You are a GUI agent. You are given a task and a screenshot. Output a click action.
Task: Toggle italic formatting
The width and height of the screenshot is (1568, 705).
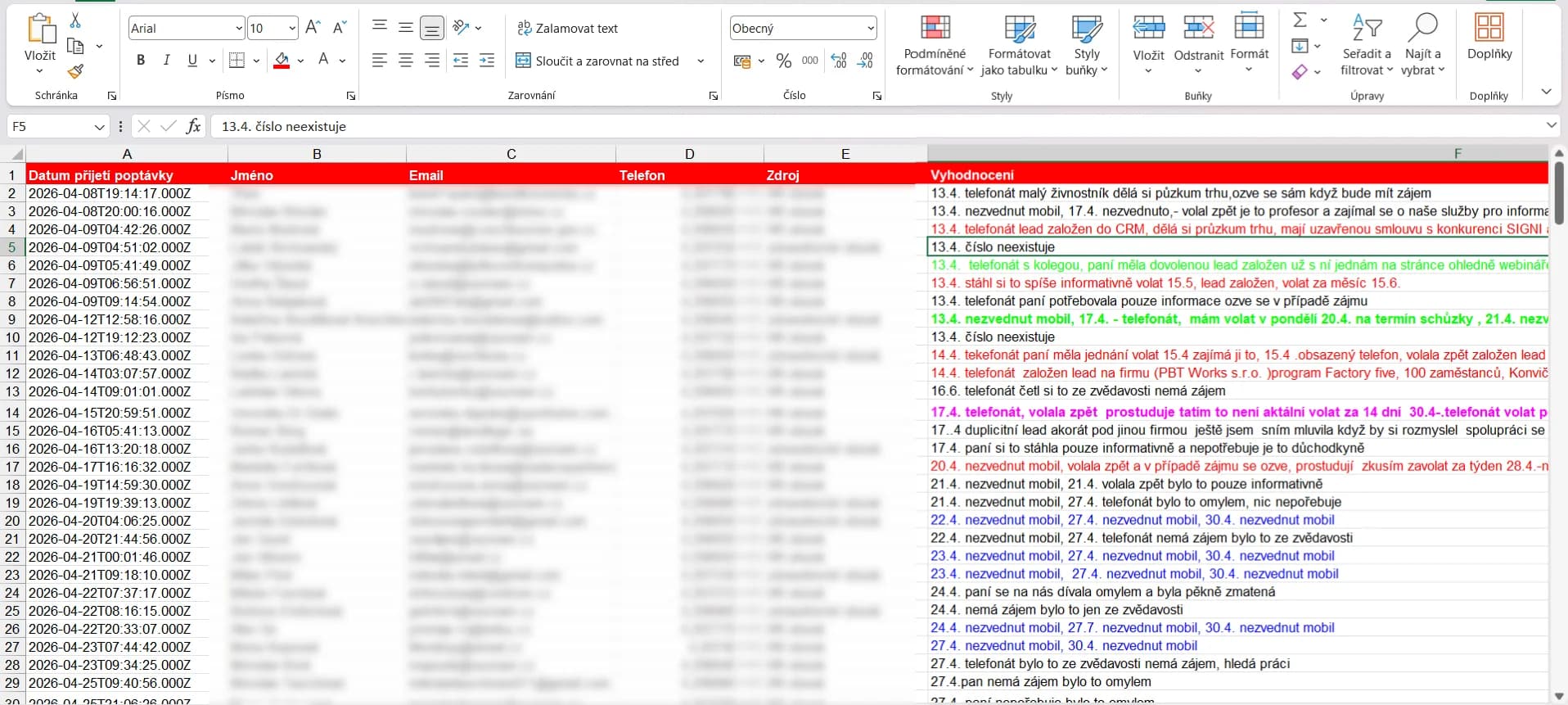pos(167,60)
